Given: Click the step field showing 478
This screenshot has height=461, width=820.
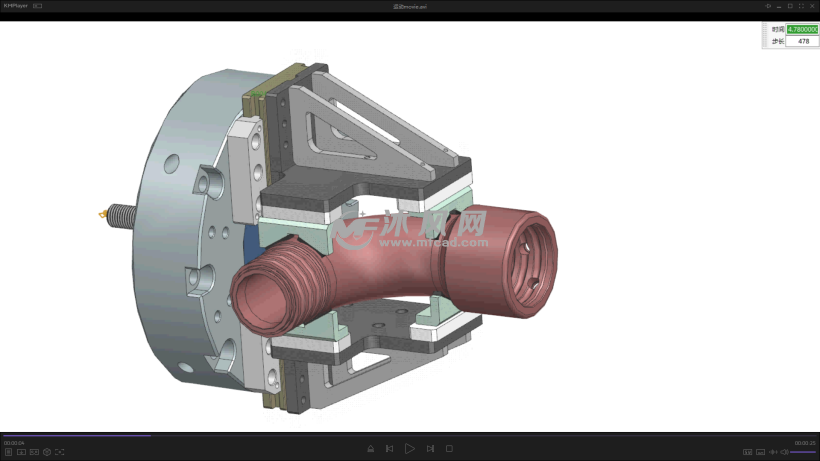Looking at the screenshot, I should coord(802,41).
